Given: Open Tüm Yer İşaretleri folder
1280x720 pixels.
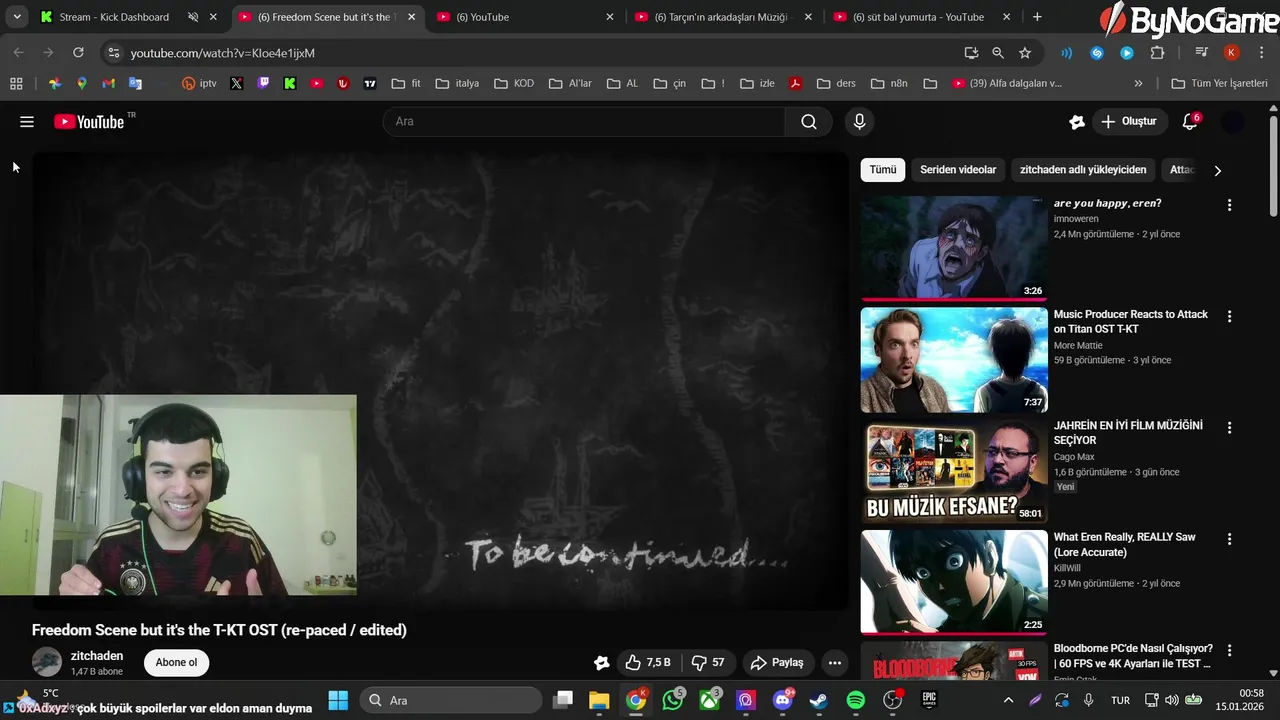Looking at the screenshot, I should click(1219, 84).
